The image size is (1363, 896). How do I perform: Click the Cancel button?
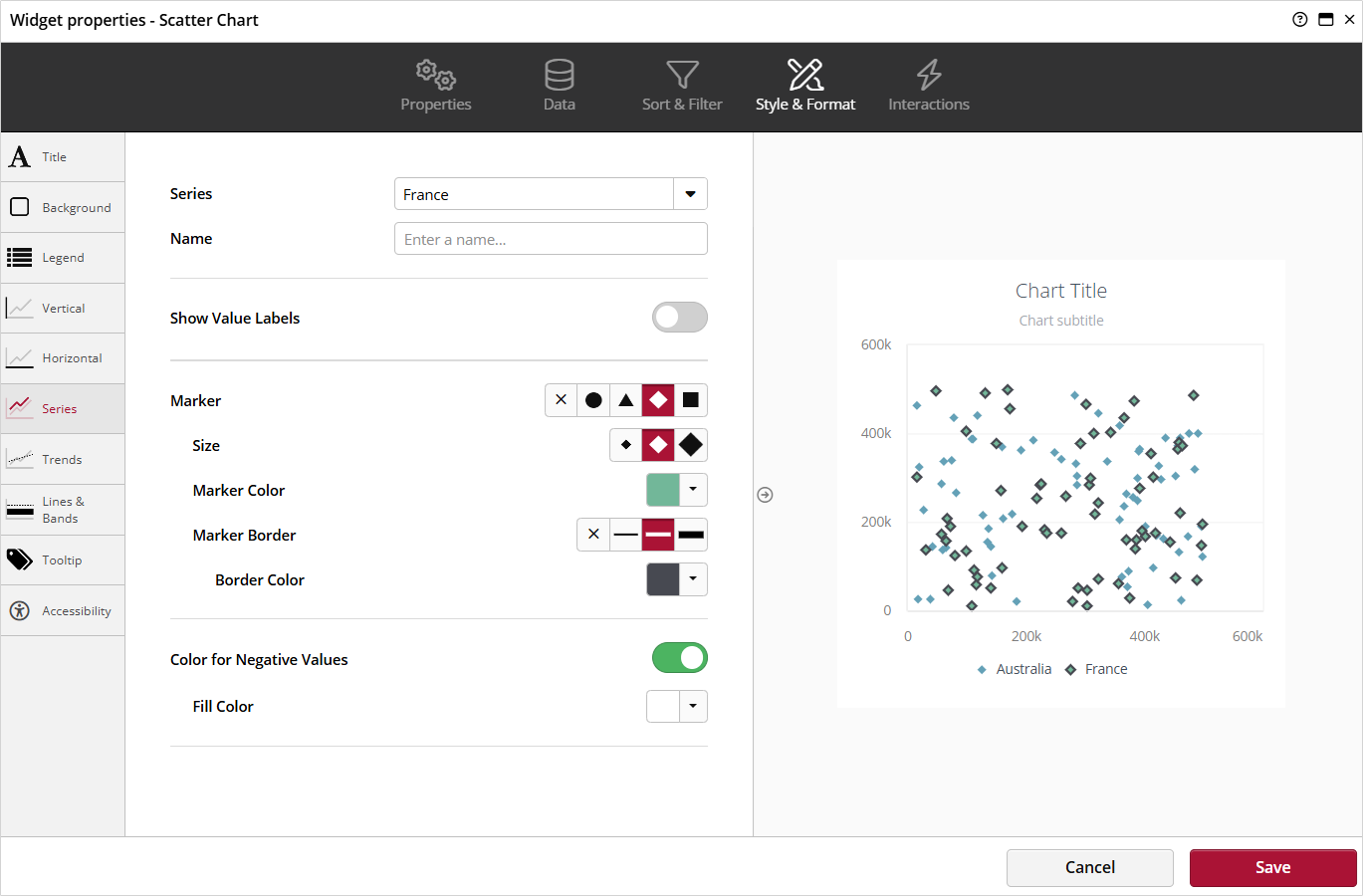click(1090, 867)
